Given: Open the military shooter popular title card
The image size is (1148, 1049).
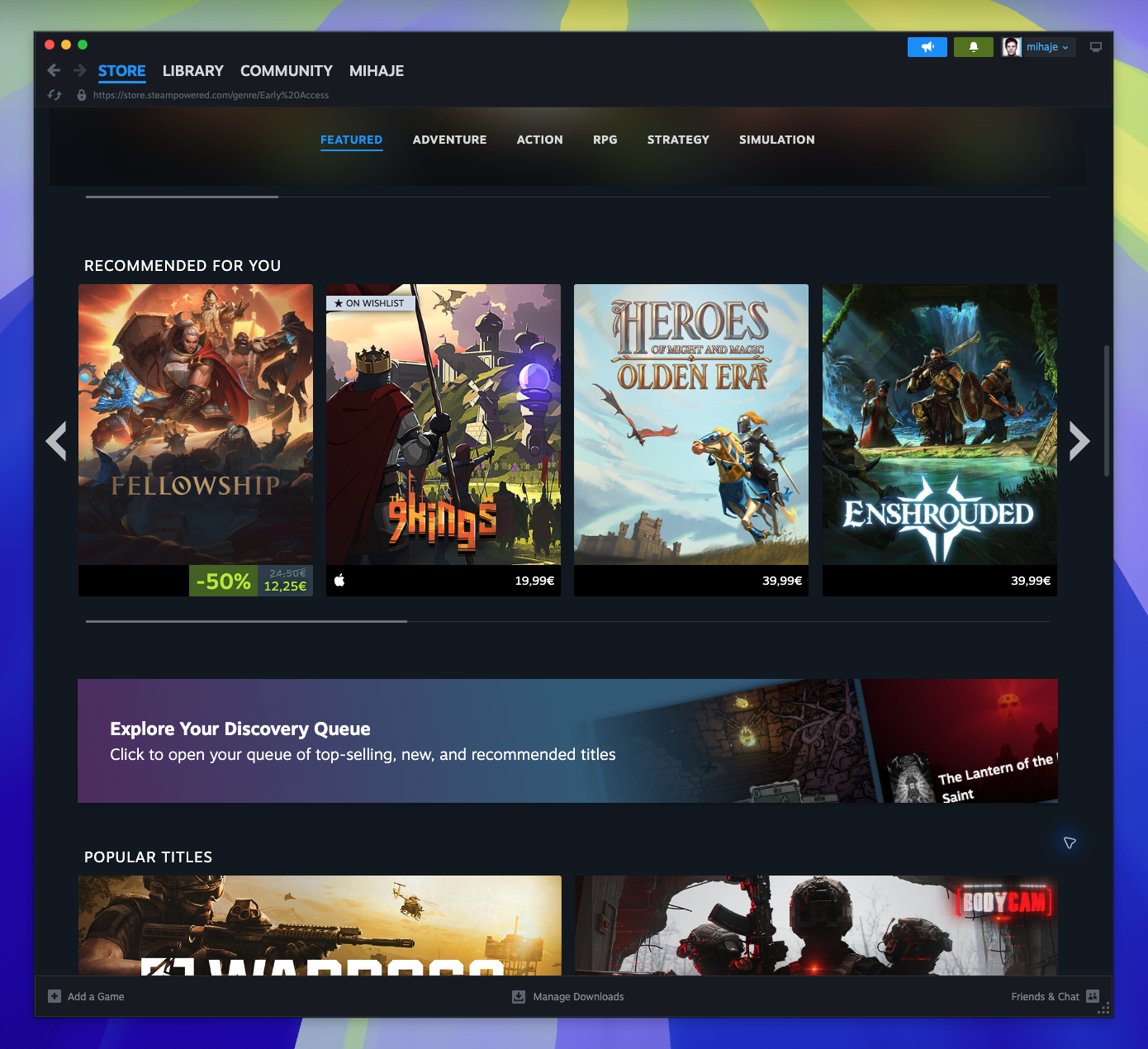Looking at the screenshot, I should [320, 925].
